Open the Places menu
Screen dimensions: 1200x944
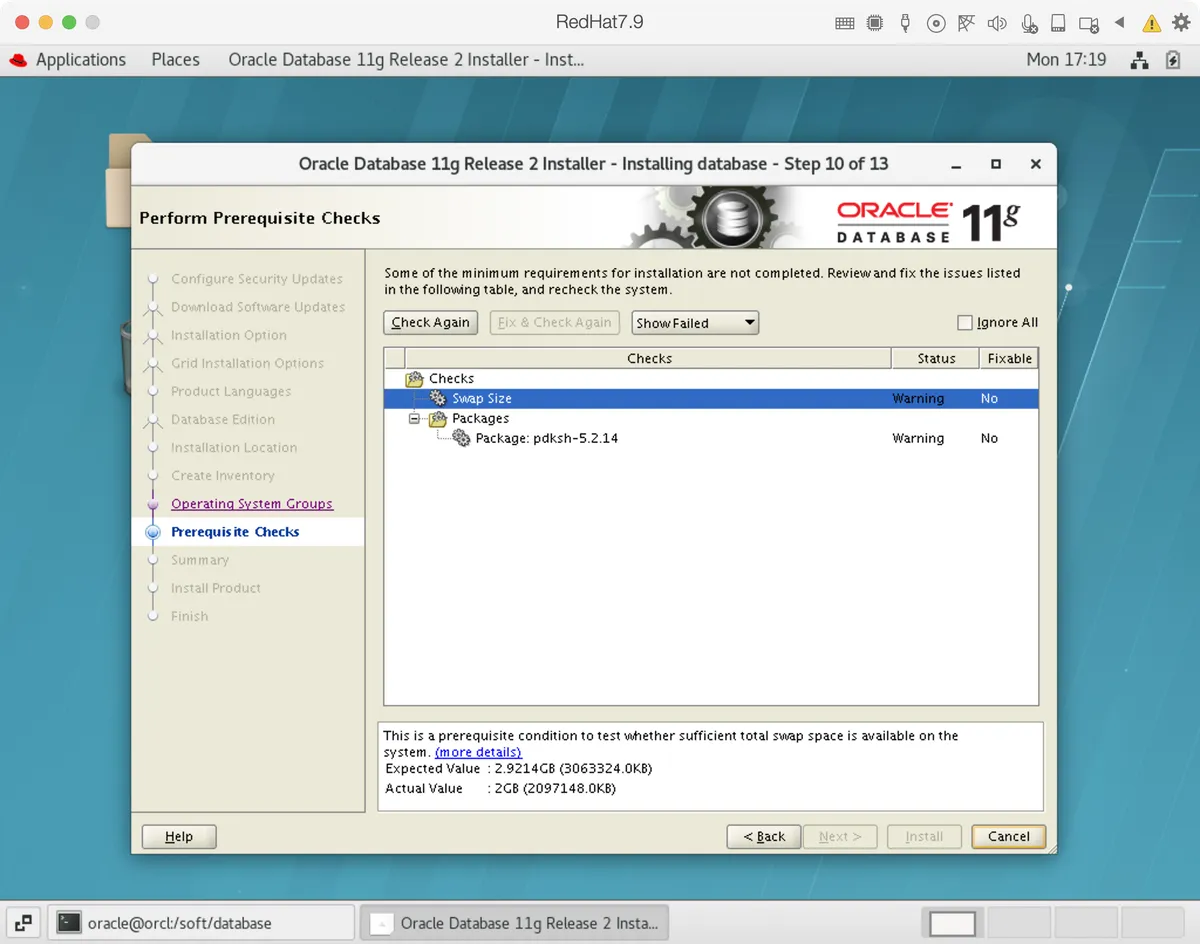tap(175, 59)
